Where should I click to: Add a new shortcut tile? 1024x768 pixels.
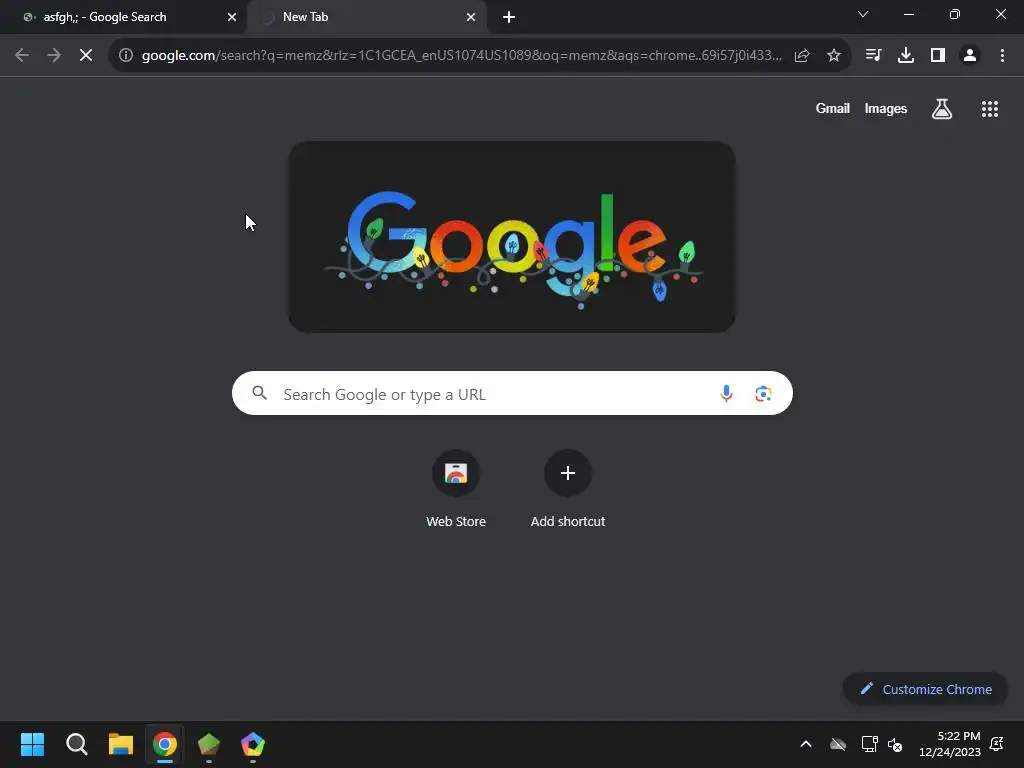click(568, 488)
